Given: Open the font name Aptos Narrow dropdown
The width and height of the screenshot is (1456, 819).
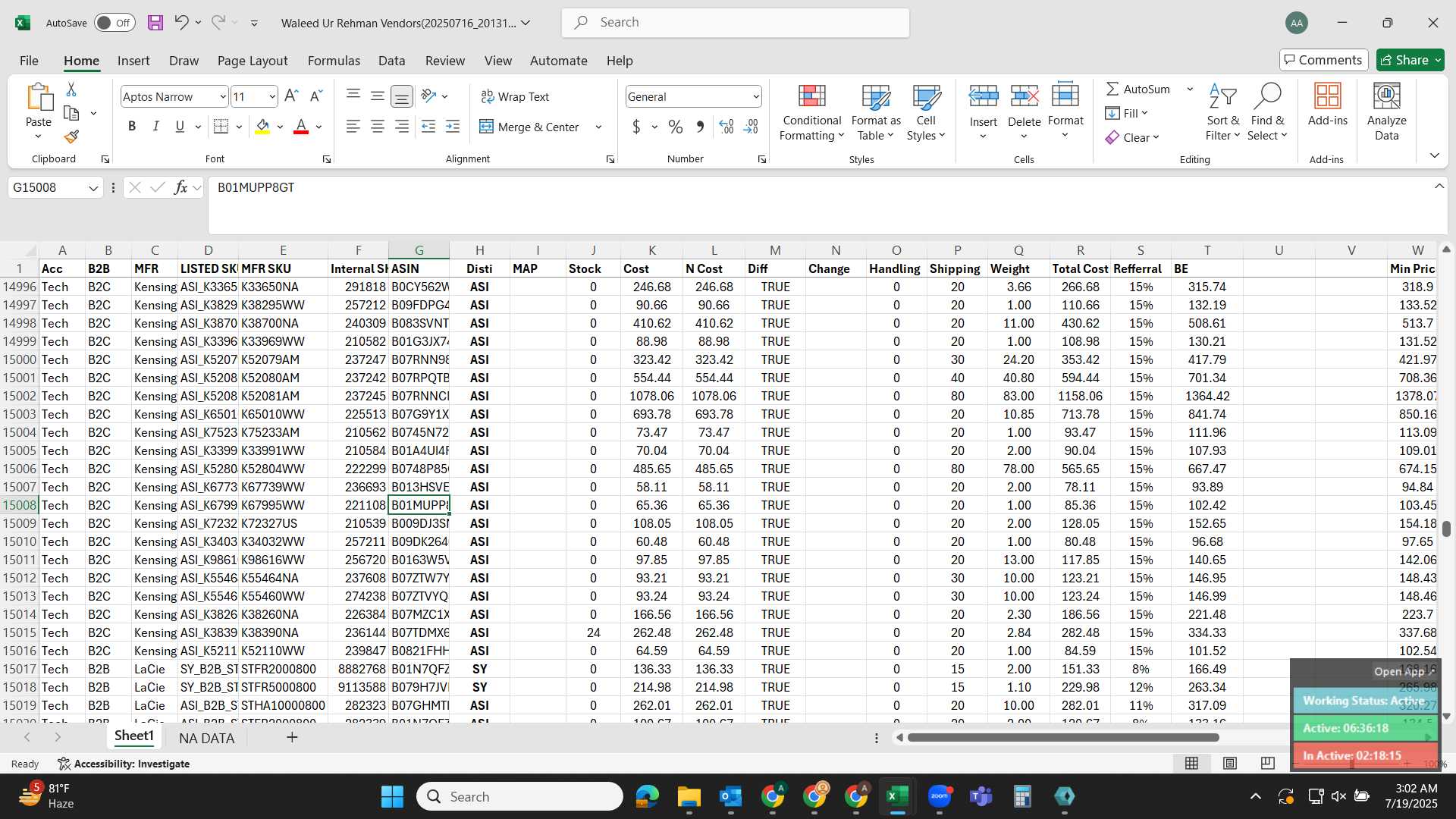Looking at the screenshot, I should tap(222, 96).
